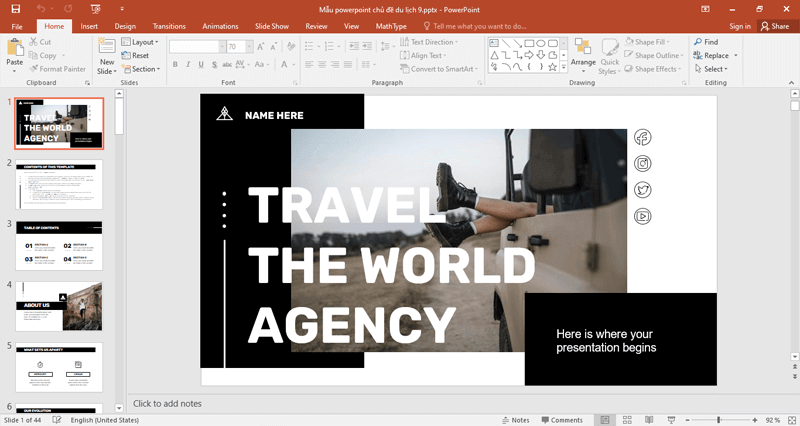Open the Animations tab
Screen dimensions: 800x426
[220, 26]
